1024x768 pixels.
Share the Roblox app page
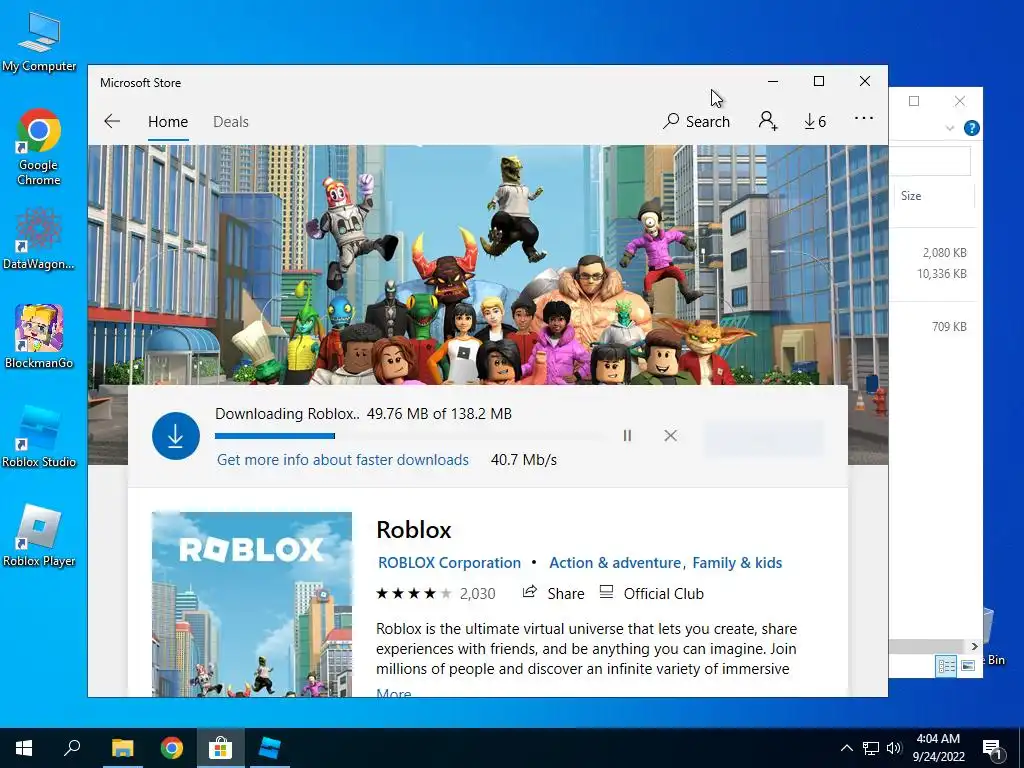tap(553, 594)
